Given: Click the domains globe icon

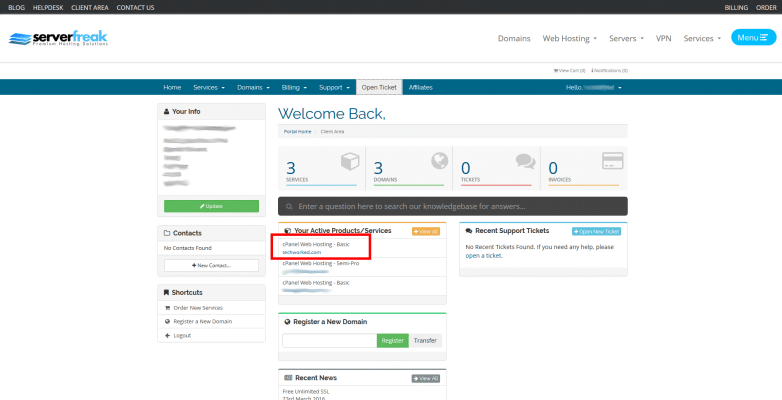Looking at the screenshot, I should (x=439, y=161).
